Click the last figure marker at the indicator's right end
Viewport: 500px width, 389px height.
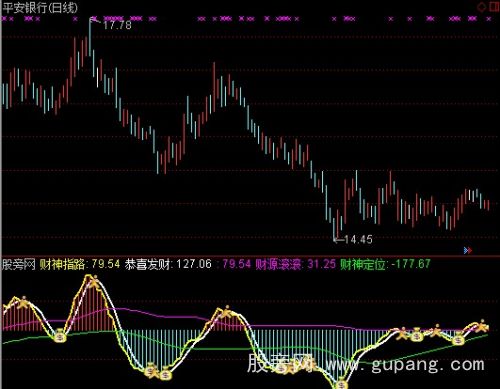coord(482,326)
